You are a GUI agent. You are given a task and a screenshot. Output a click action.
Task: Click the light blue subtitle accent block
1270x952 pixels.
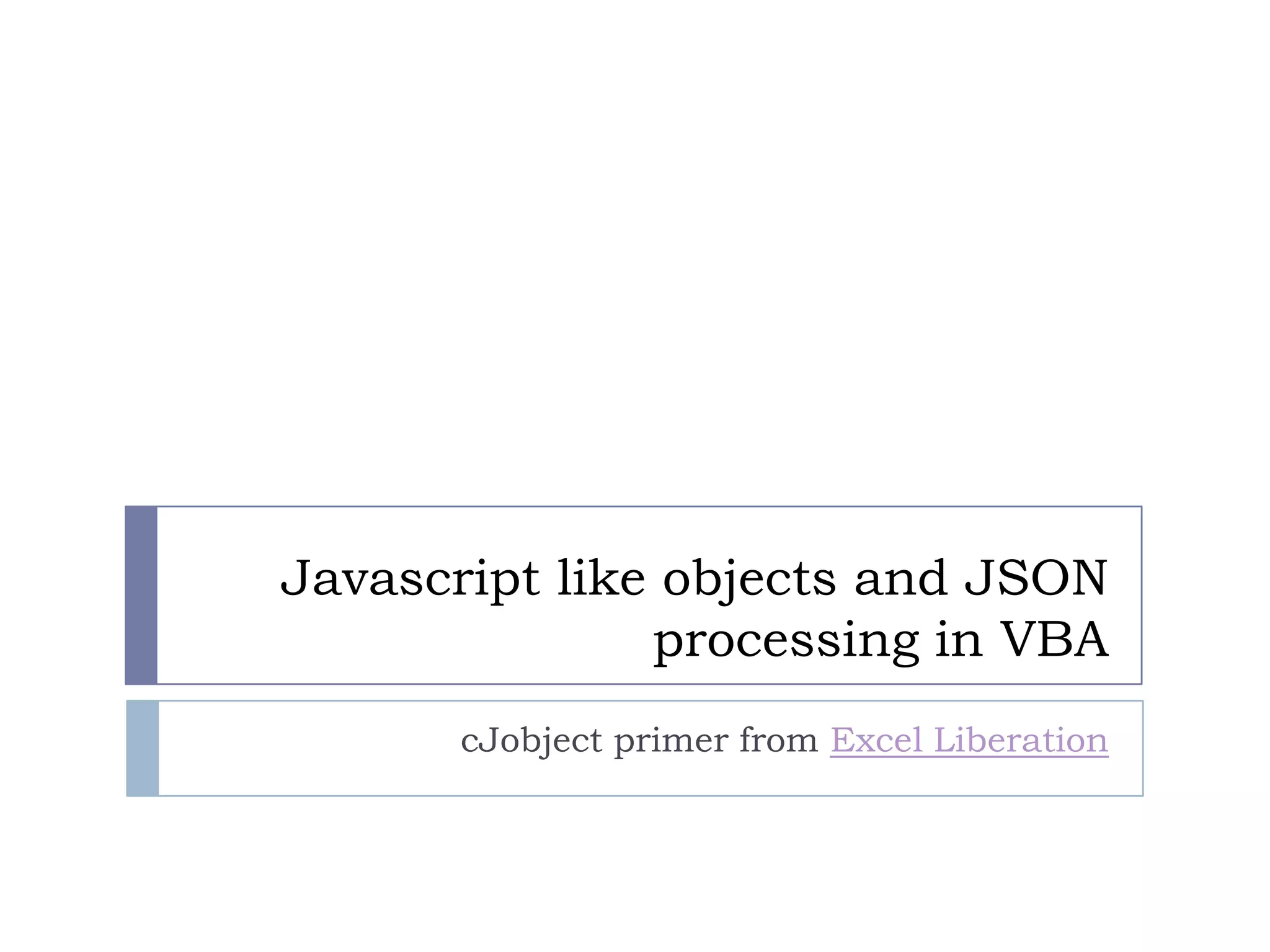click(143, 748)
